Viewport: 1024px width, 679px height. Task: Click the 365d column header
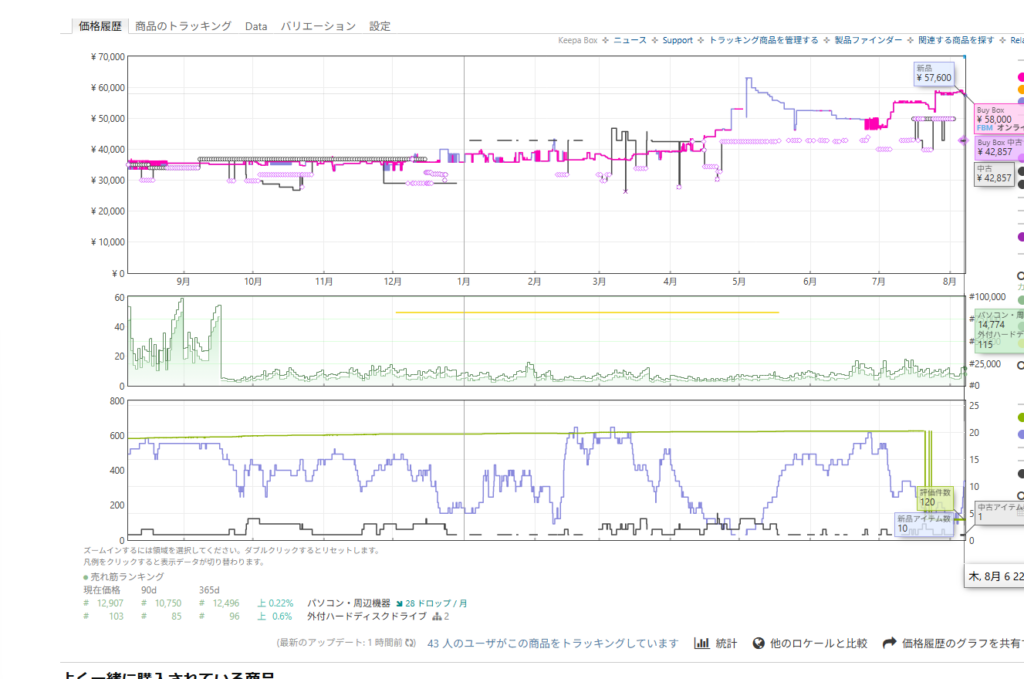point(209,590)
